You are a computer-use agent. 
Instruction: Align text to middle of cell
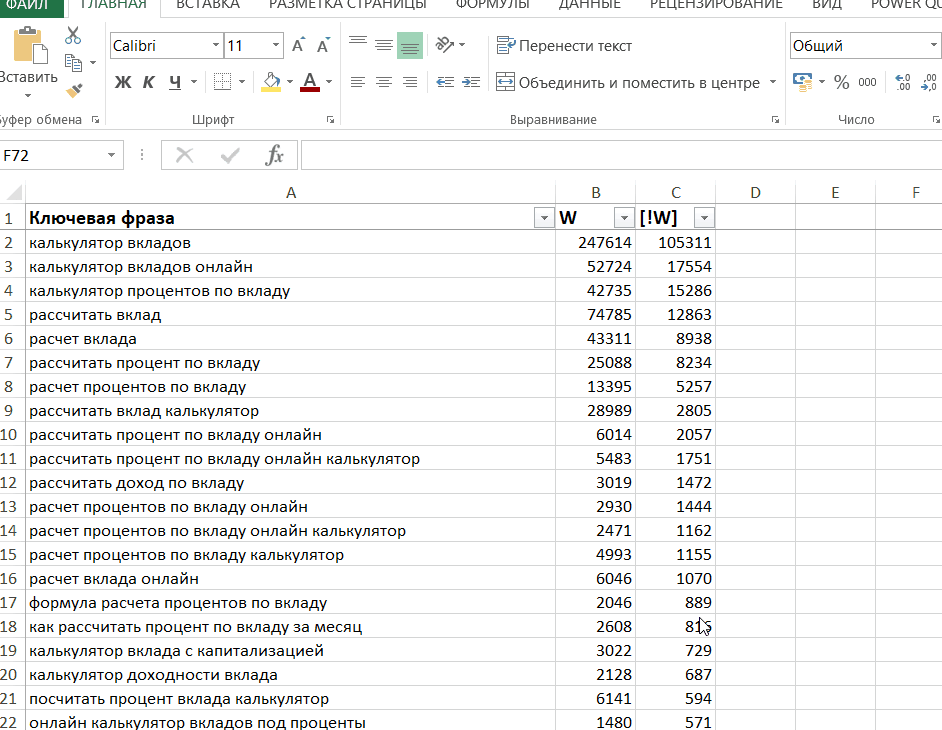coord(384,45)
